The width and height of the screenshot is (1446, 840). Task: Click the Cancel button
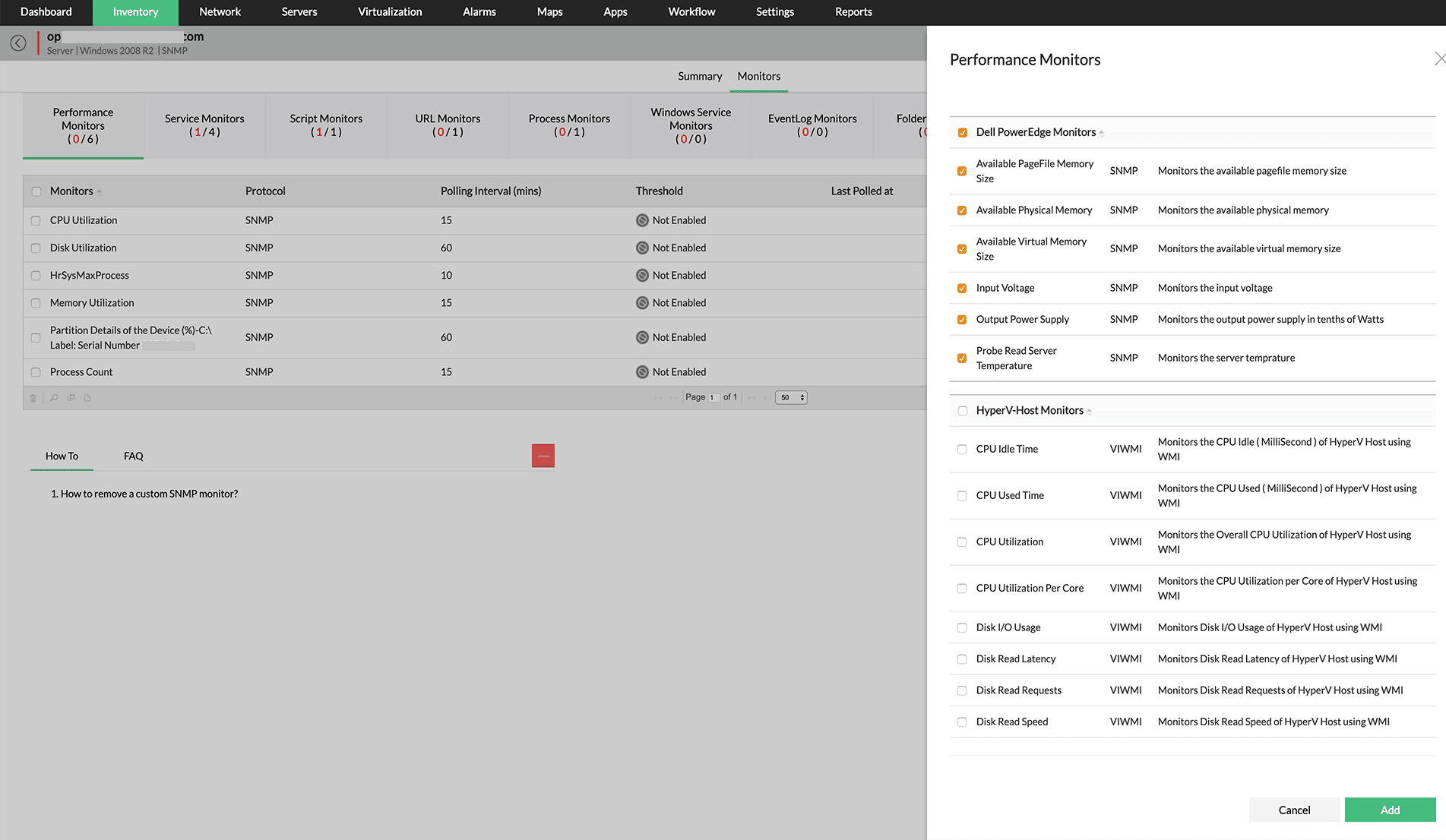coord(1294,810)
